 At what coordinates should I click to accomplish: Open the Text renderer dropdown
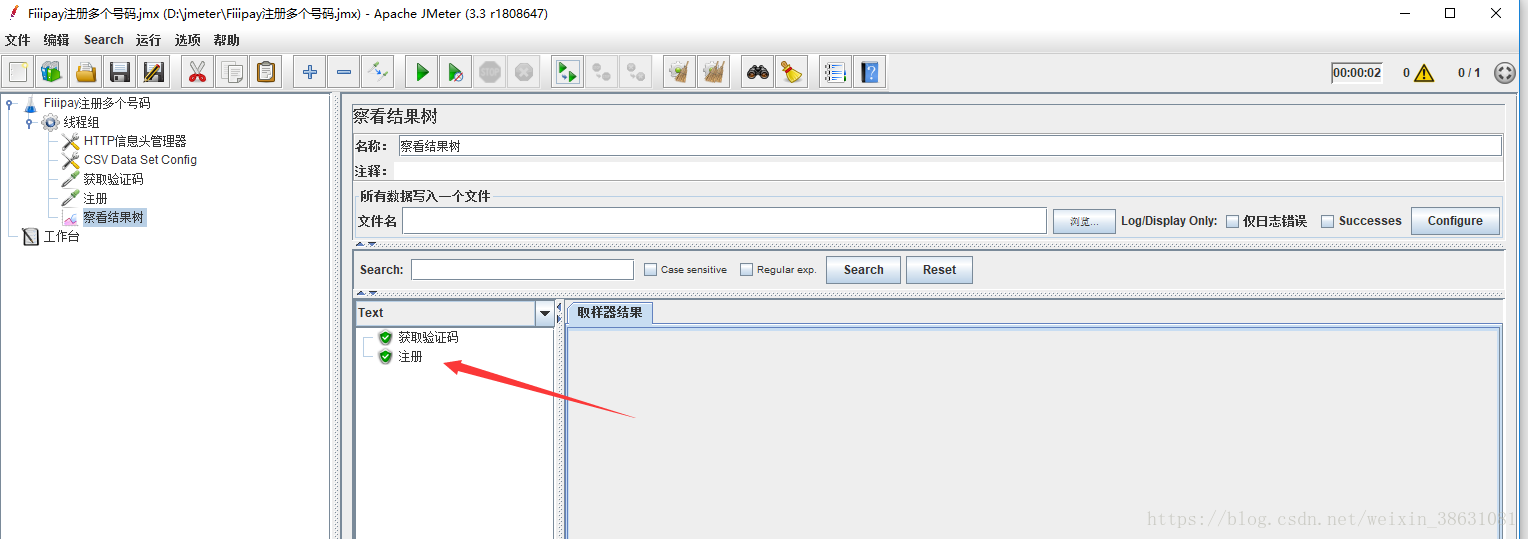tap(545, 313)
